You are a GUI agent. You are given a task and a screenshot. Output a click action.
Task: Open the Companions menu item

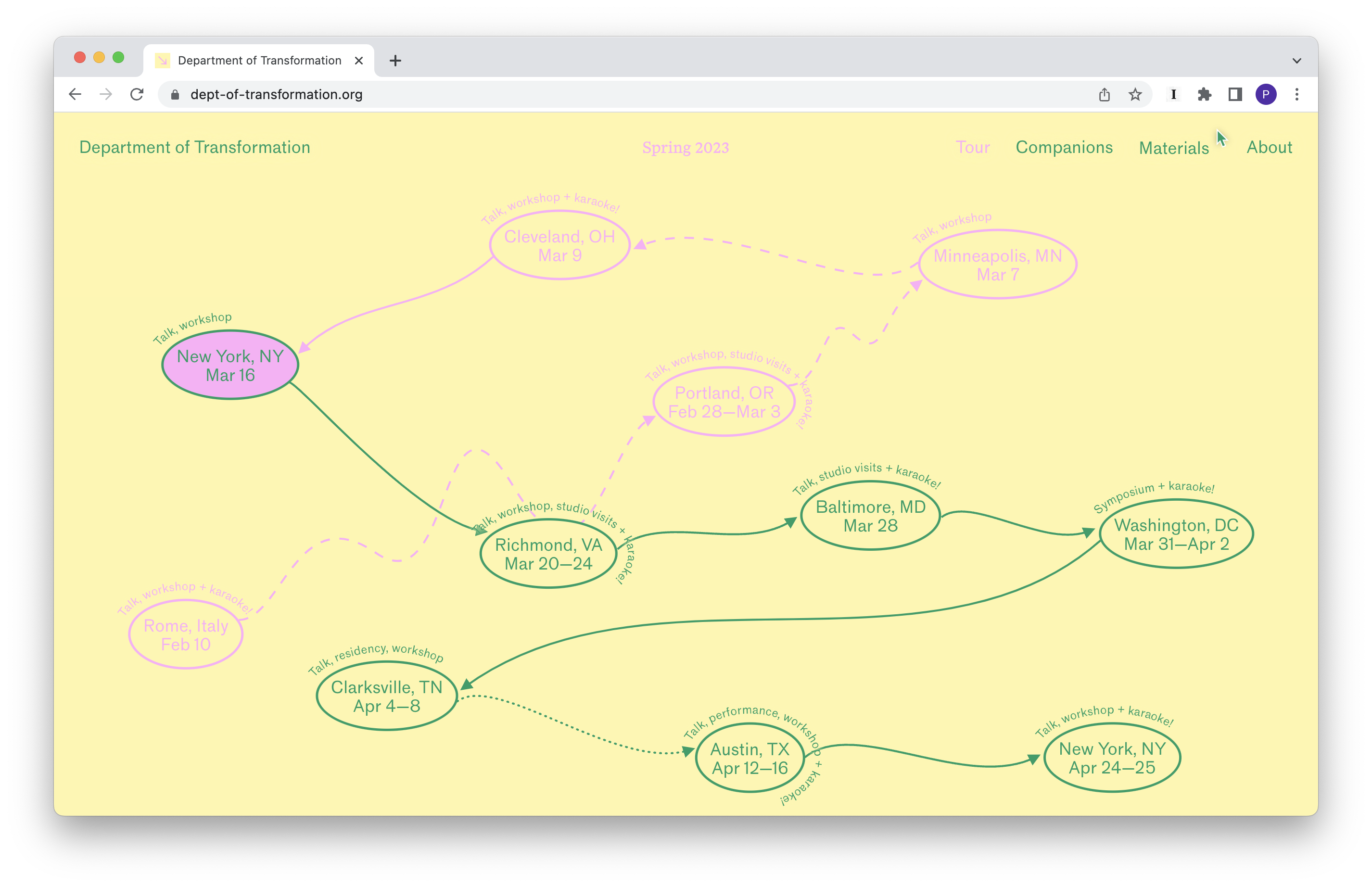pos(1064,148)
